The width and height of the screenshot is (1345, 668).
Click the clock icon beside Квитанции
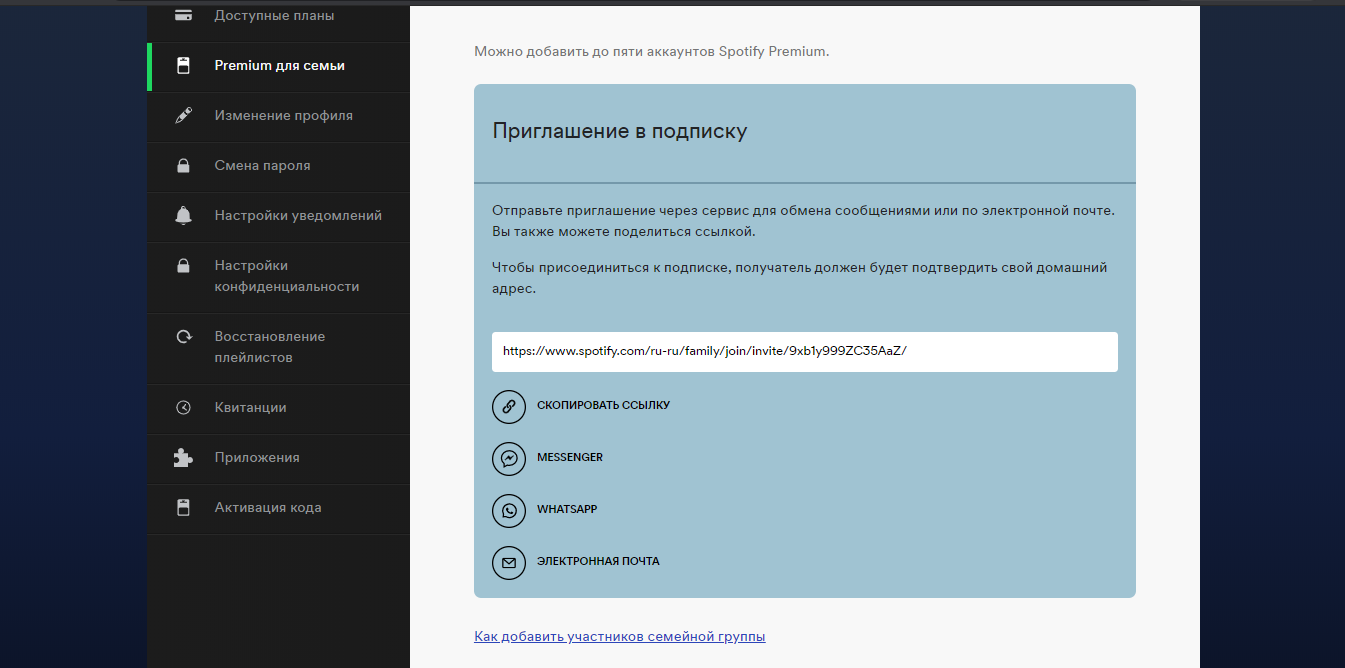coord(183,408)
